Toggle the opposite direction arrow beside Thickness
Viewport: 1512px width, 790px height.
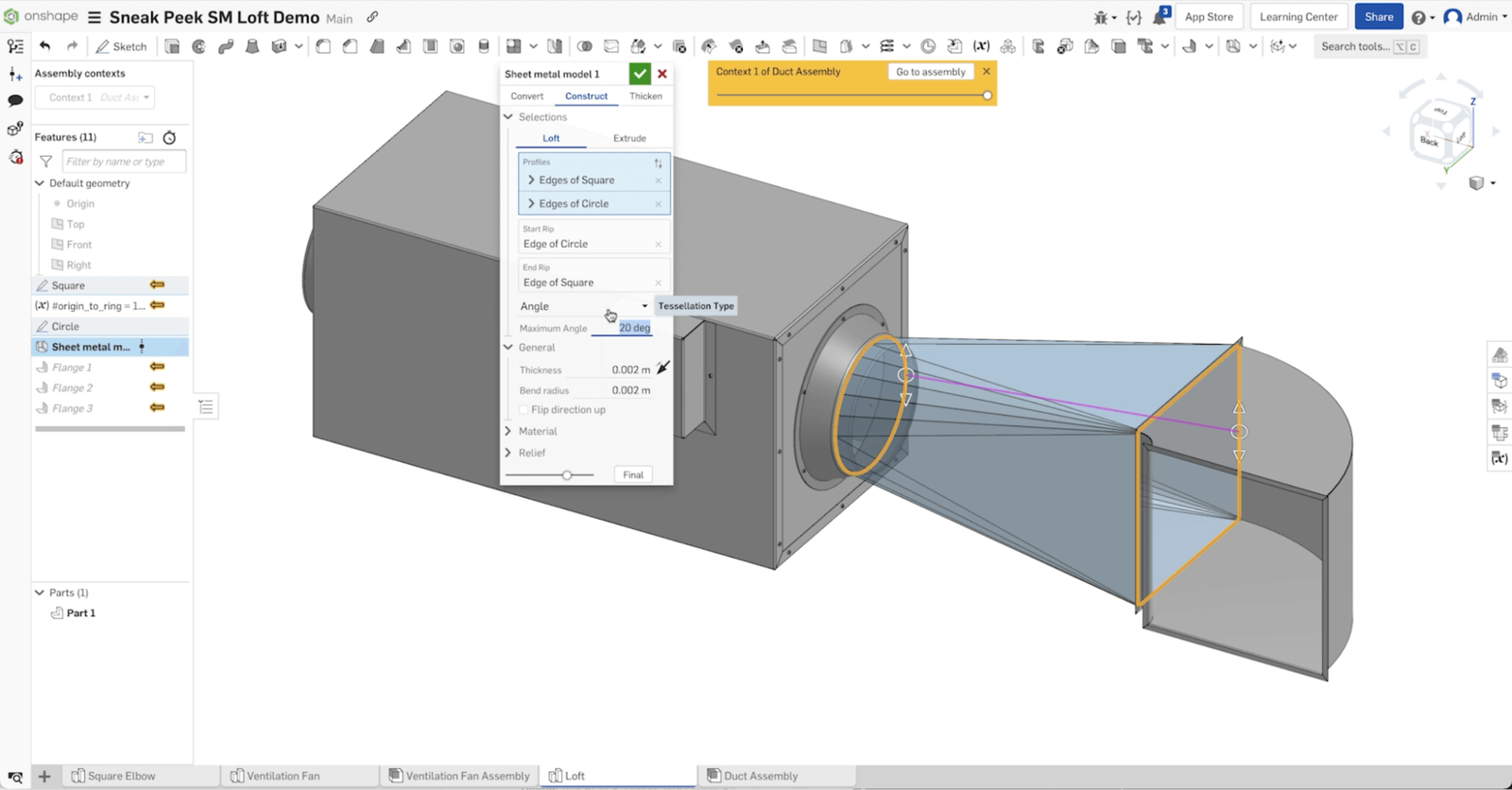pyautogui.click(x=663, y=369)
